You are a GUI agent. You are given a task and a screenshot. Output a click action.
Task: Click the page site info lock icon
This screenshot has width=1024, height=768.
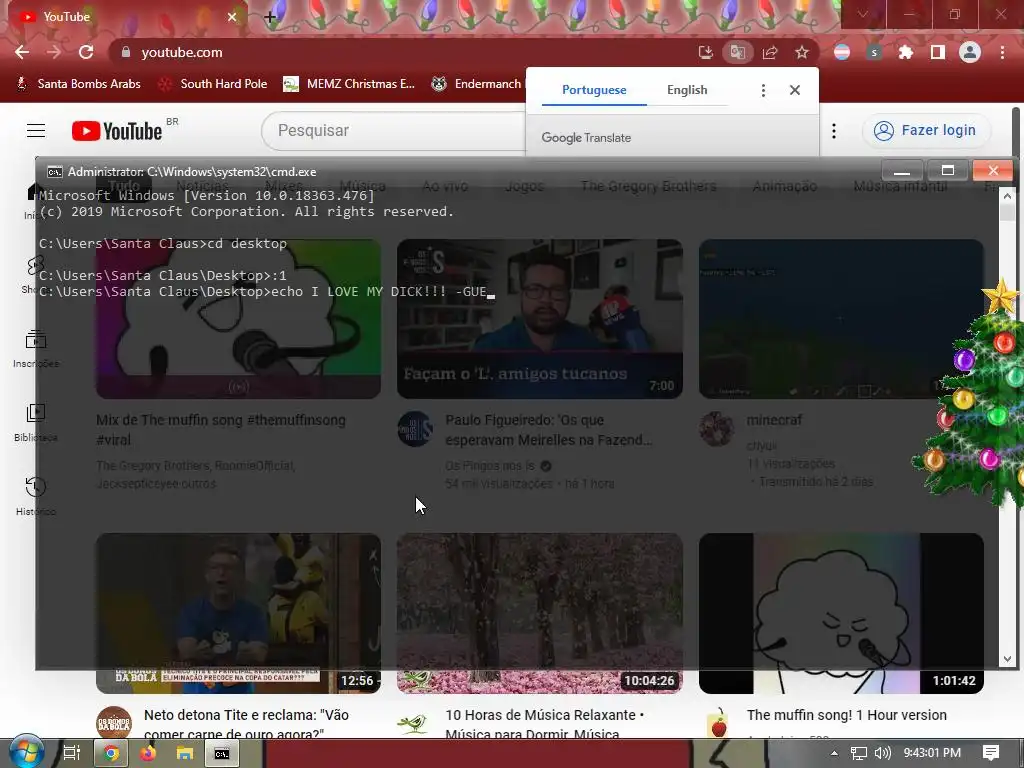126,52
